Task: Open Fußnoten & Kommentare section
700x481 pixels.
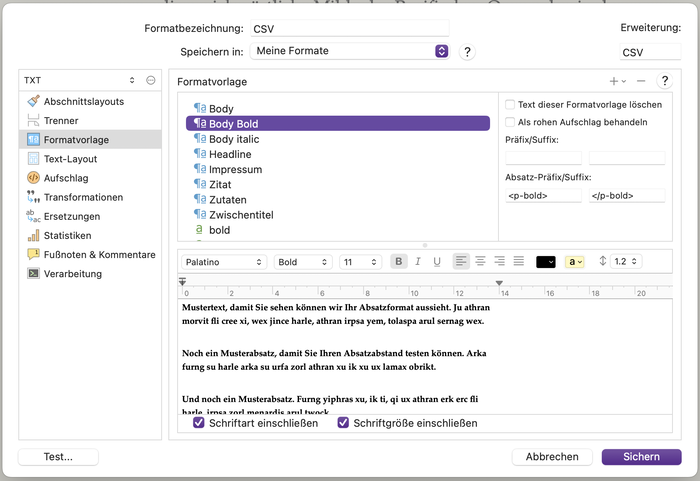Action: pos(90,255)
